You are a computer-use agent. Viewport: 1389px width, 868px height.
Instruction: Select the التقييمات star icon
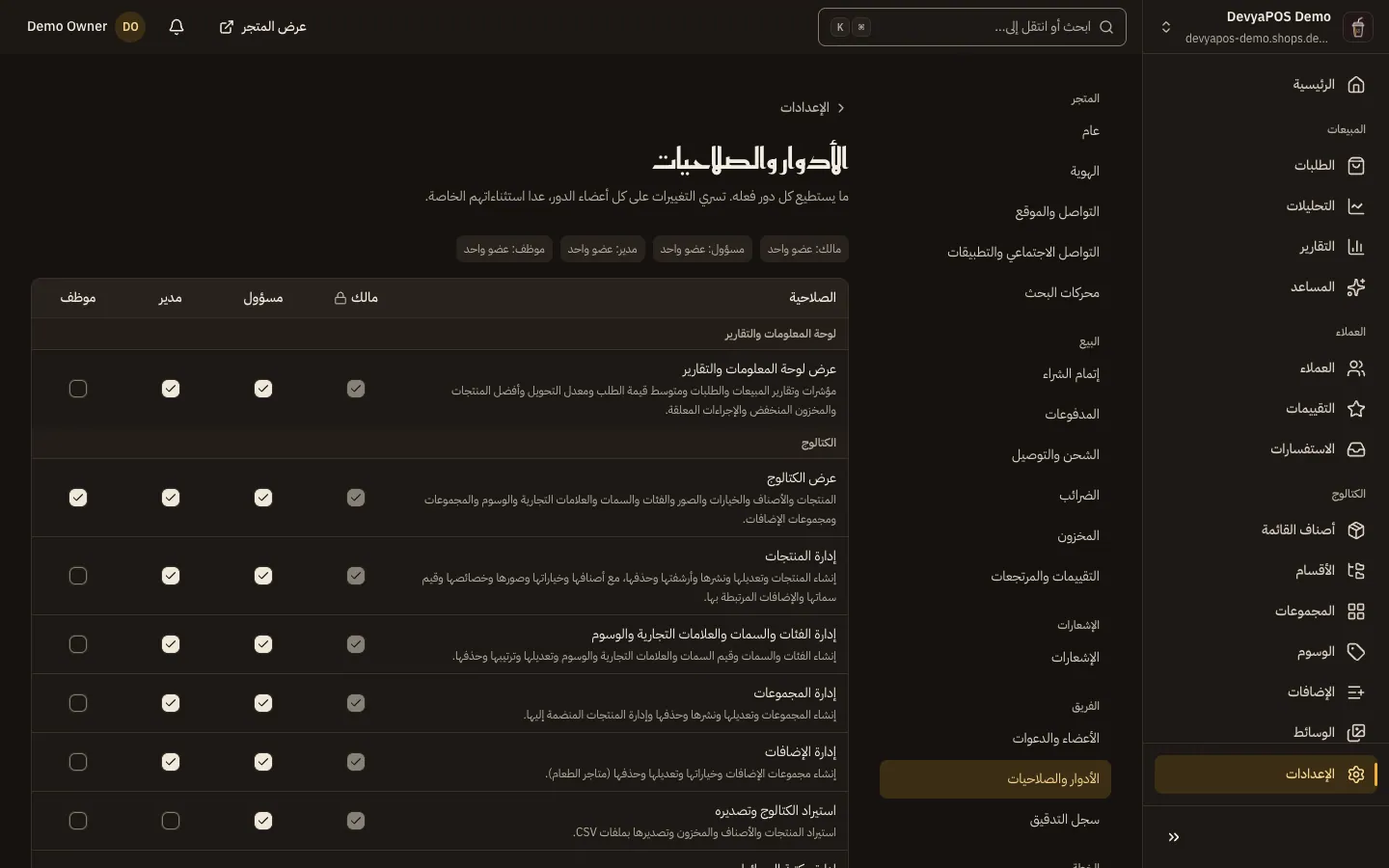[x=1356, y=409]
